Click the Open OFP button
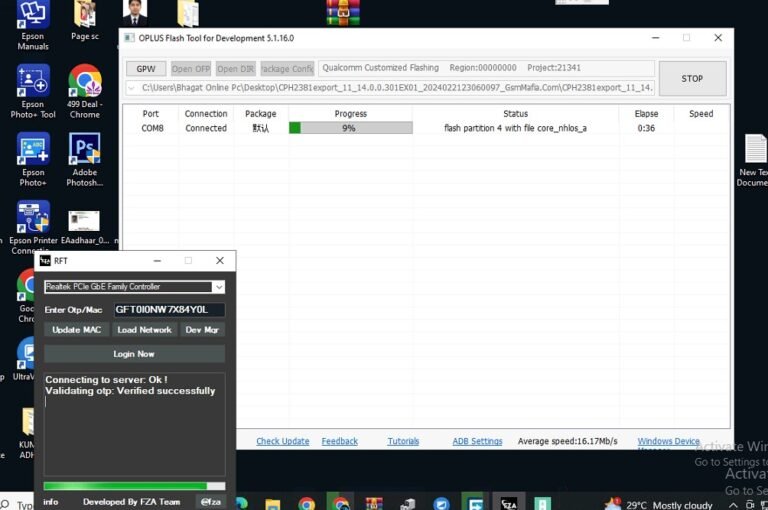This screenshot has width=768, height=510. click(191, 69)
